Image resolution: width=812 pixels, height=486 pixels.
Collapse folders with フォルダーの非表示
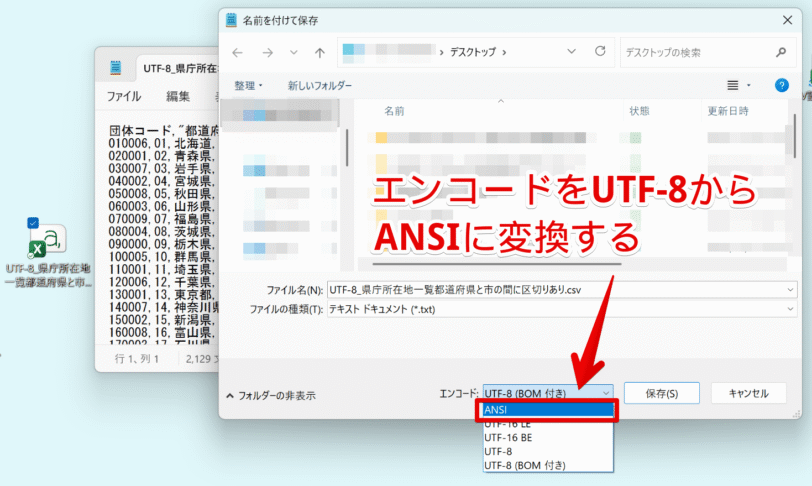271,396
